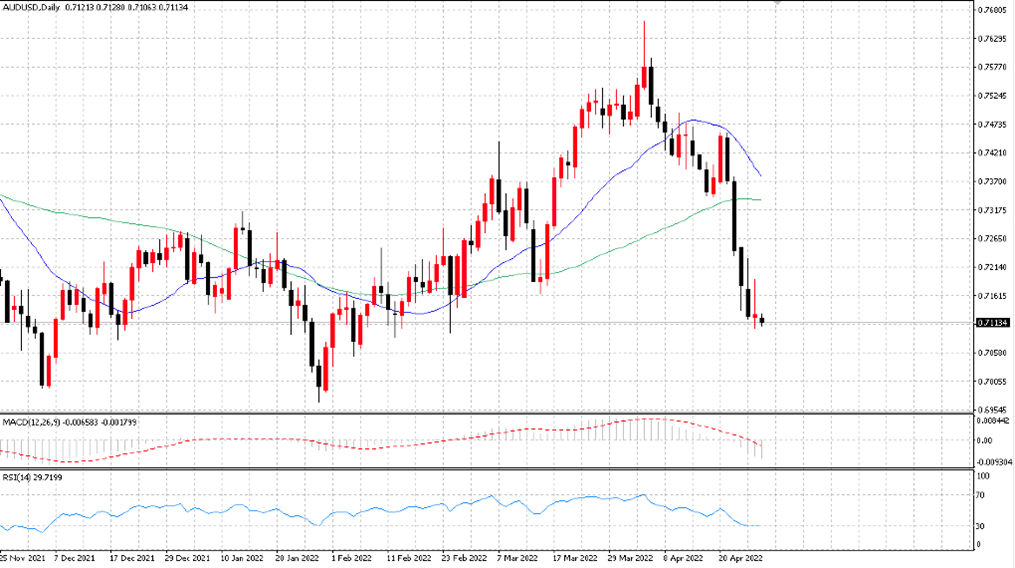Select the blue moving average line peak

coord(693,120)
